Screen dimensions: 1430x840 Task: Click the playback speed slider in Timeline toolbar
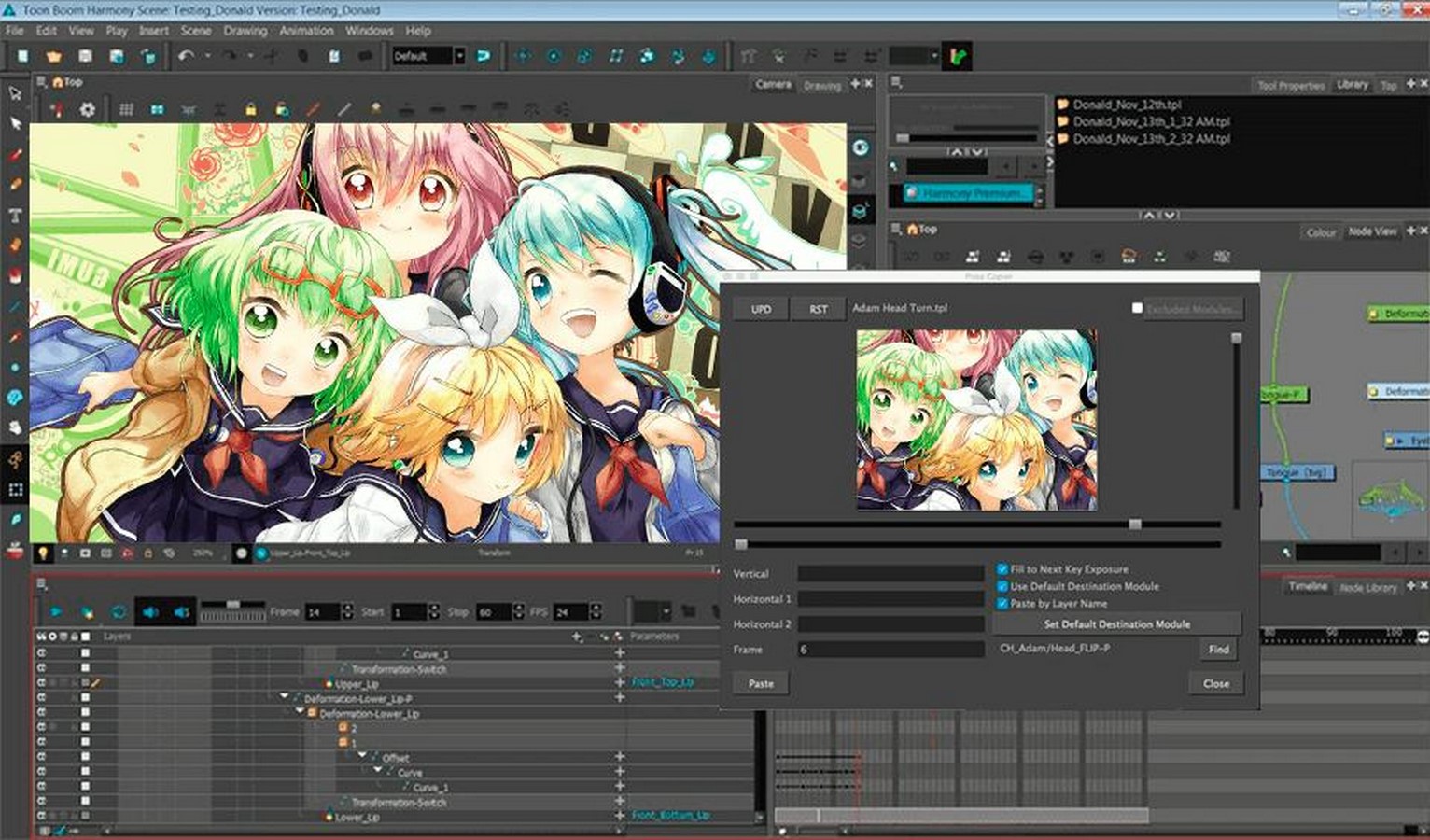[x=232, y=605]
